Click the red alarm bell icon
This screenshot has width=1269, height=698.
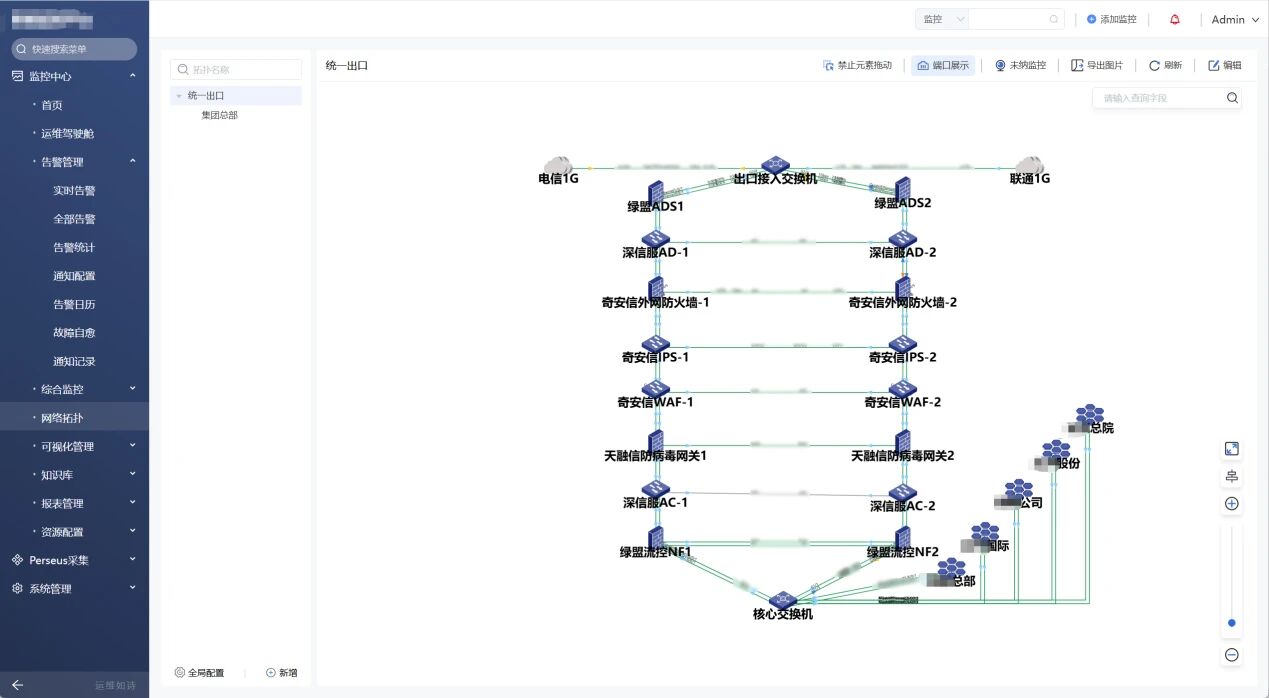coord(1174,19)
